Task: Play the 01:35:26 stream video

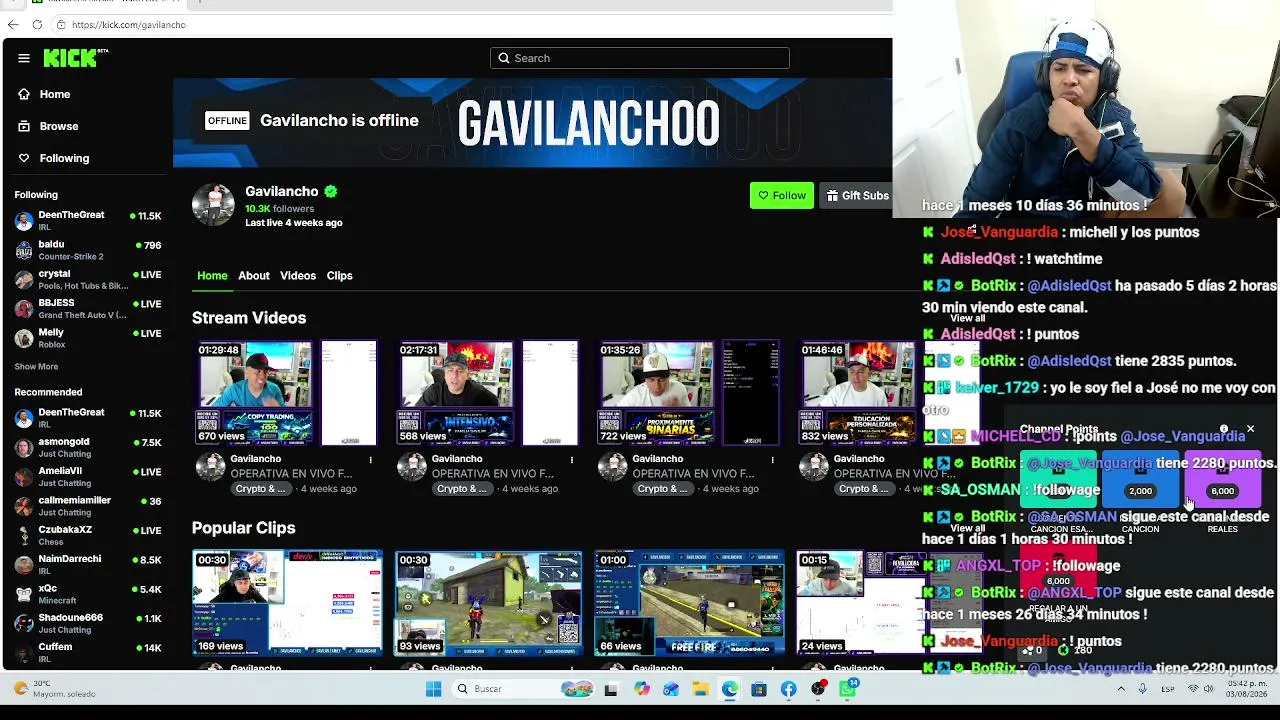Action: [x=689, y=393]
